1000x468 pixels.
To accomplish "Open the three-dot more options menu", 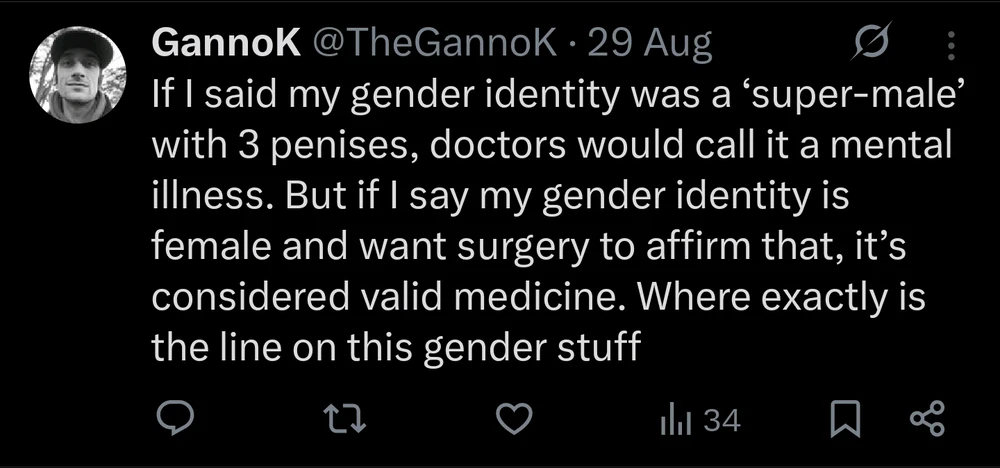I will click(950, 44).
